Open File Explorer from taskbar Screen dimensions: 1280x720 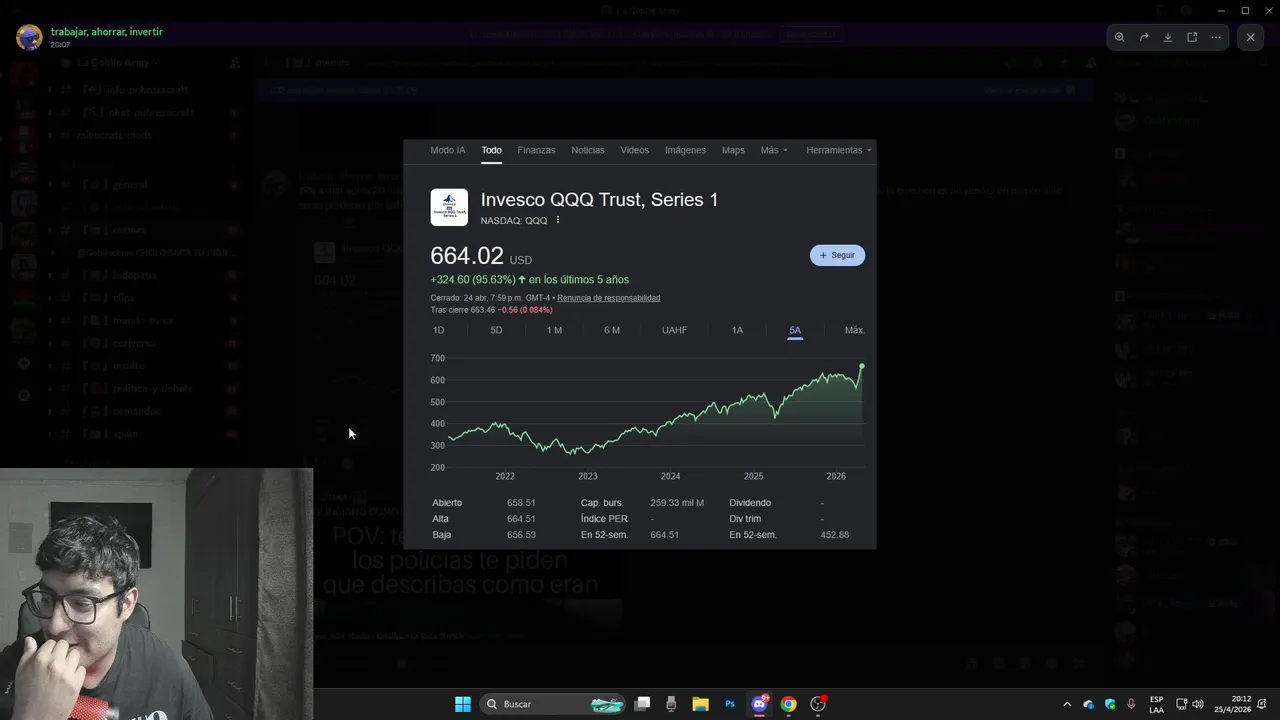tap(700, 704)
